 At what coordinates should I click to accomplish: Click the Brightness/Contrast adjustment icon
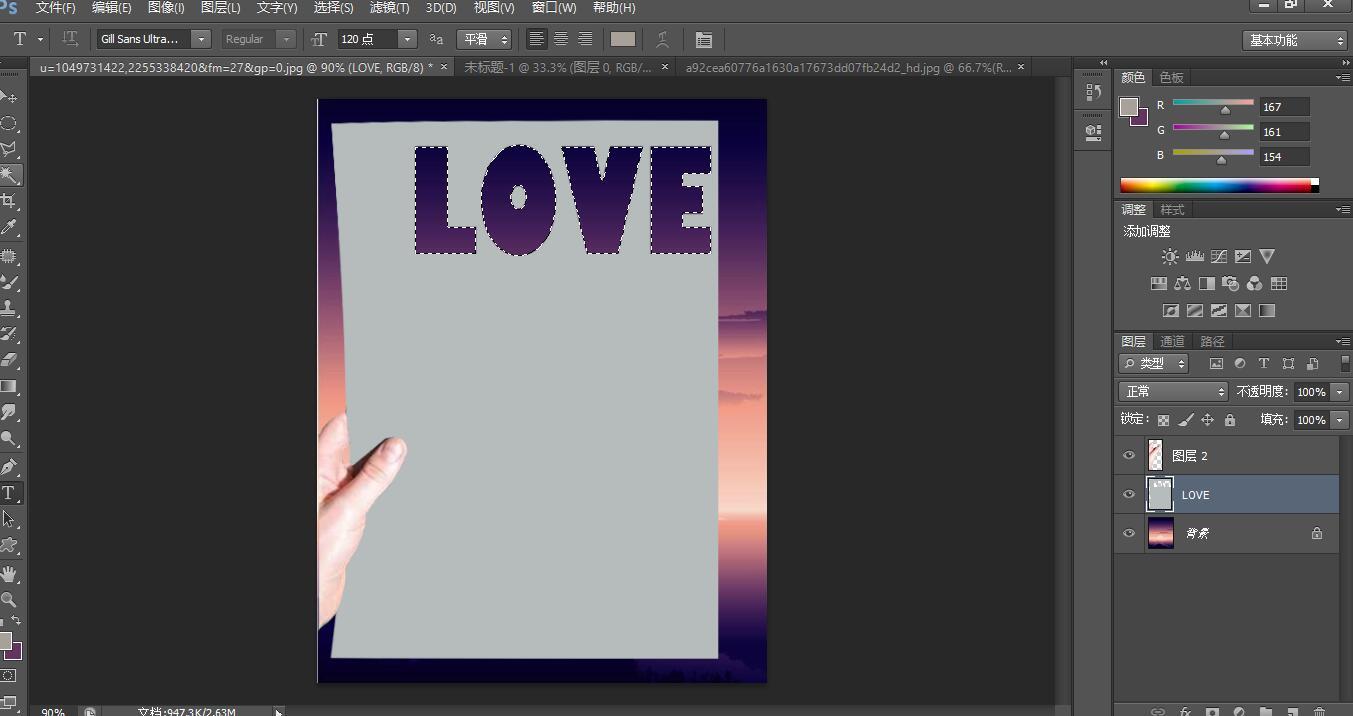click(x=1169, y=257)
